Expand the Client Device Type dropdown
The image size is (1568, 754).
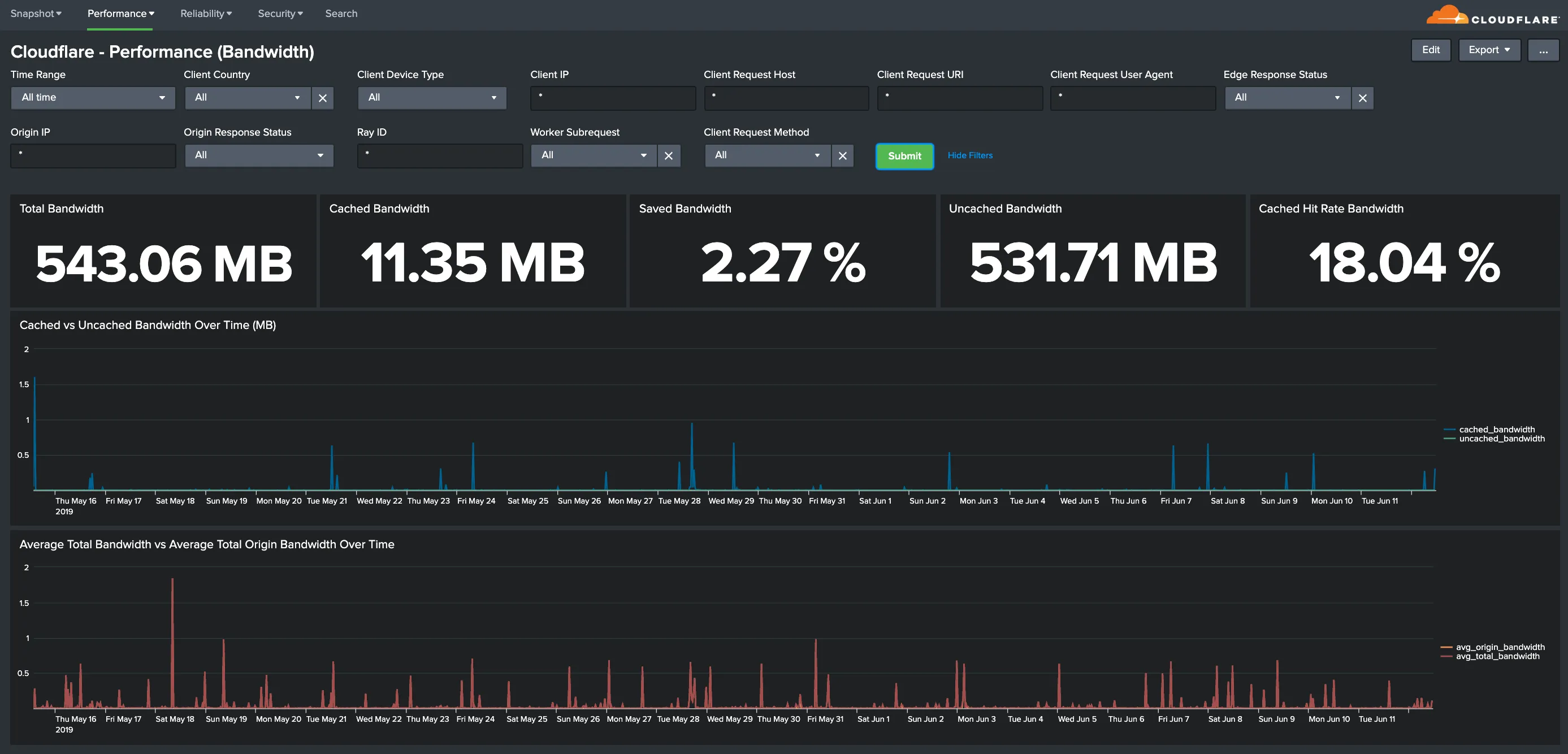431,97
